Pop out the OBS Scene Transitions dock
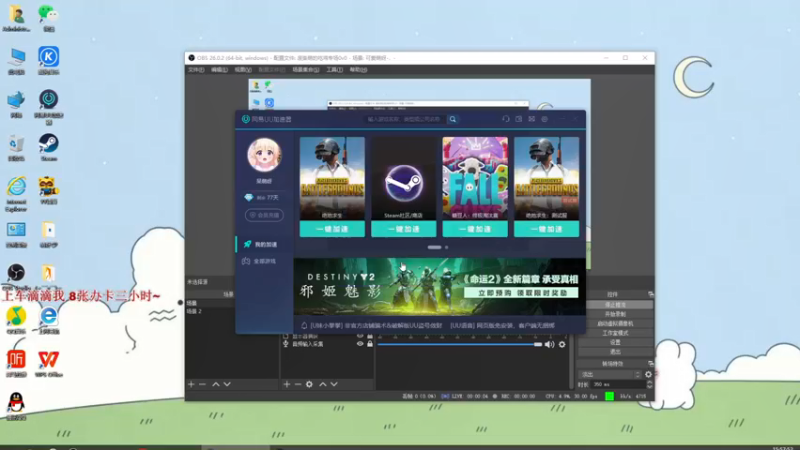The width and height of the screenshot is (800, 450). (x=651, y=364)
